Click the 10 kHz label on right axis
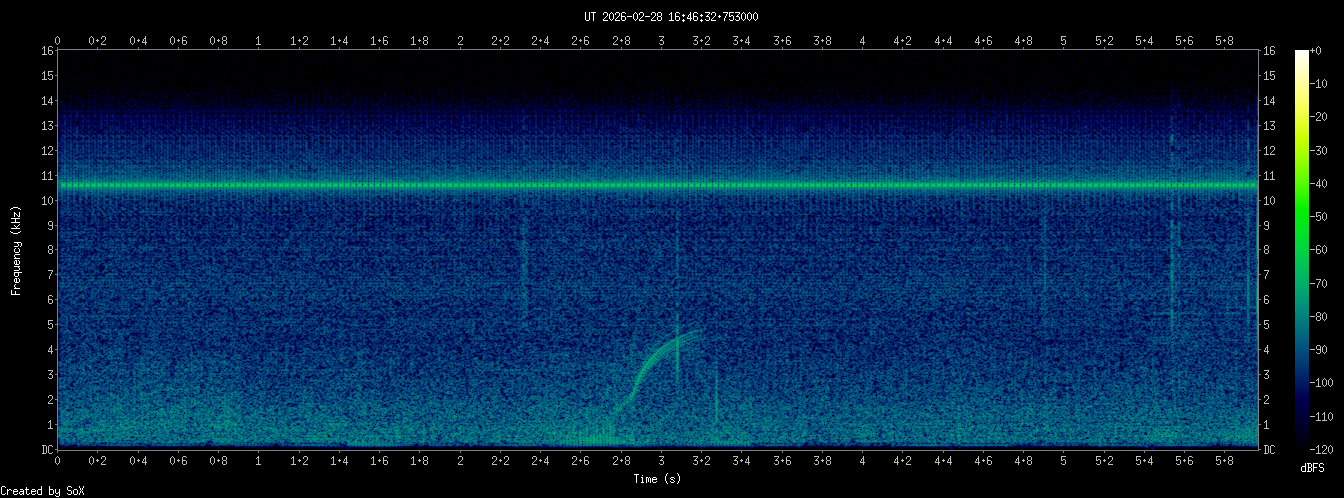The width and height of the screenshot is (1344, 498). 1270,201
